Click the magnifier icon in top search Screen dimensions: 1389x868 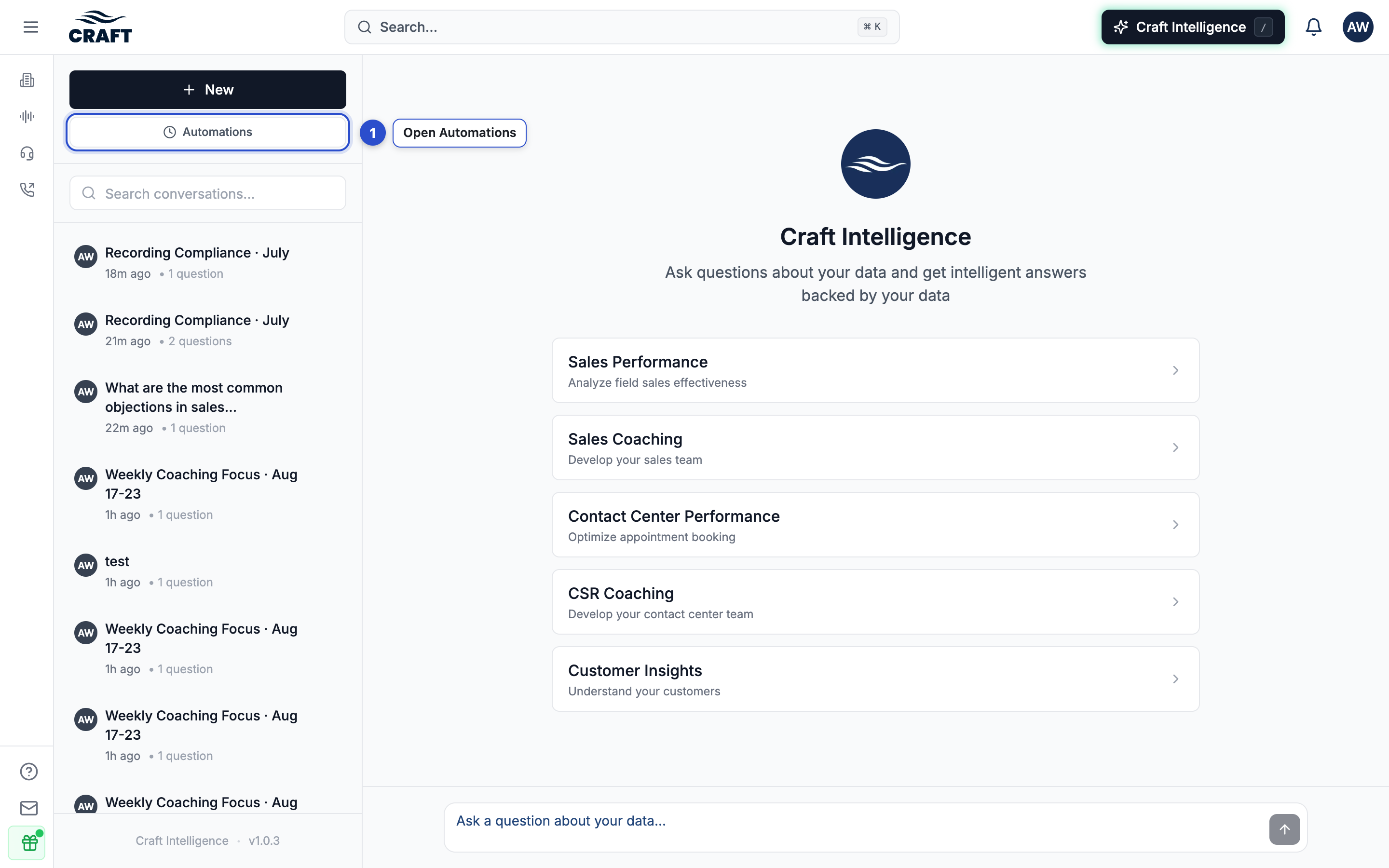[365, 27]
